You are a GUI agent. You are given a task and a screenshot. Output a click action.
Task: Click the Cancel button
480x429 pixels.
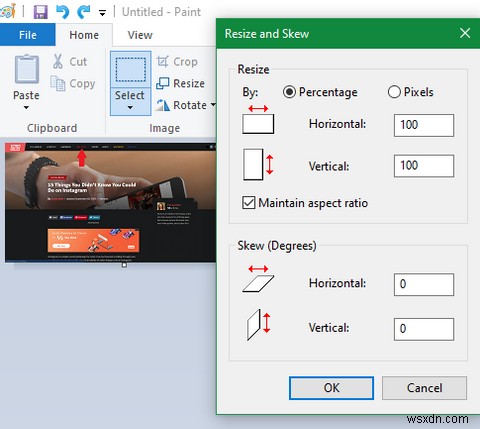(x=424, y=388)
